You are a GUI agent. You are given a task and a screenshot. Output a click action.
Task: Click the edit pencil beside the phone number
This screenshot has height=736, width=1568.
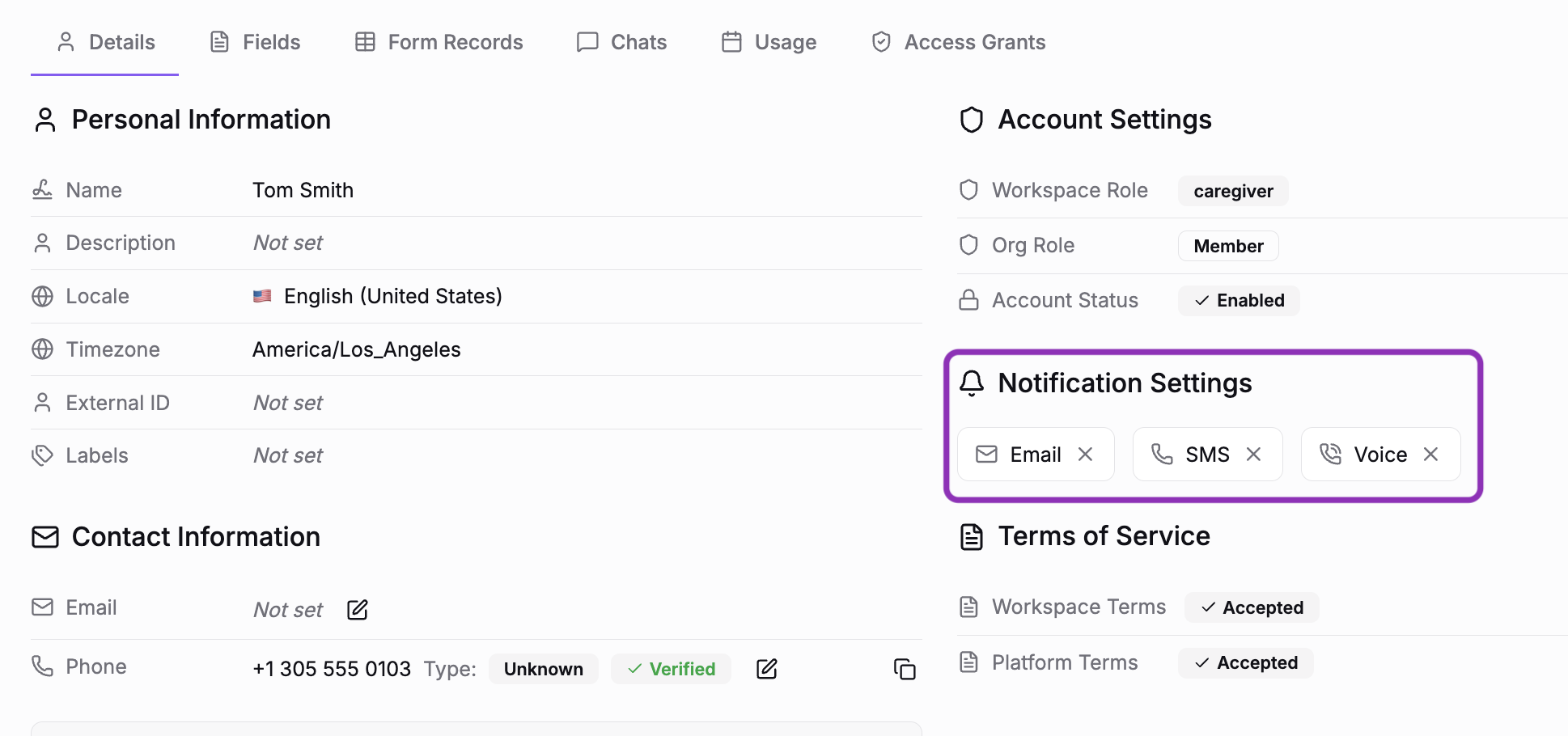pyautogui.click(x=766, y=669)
